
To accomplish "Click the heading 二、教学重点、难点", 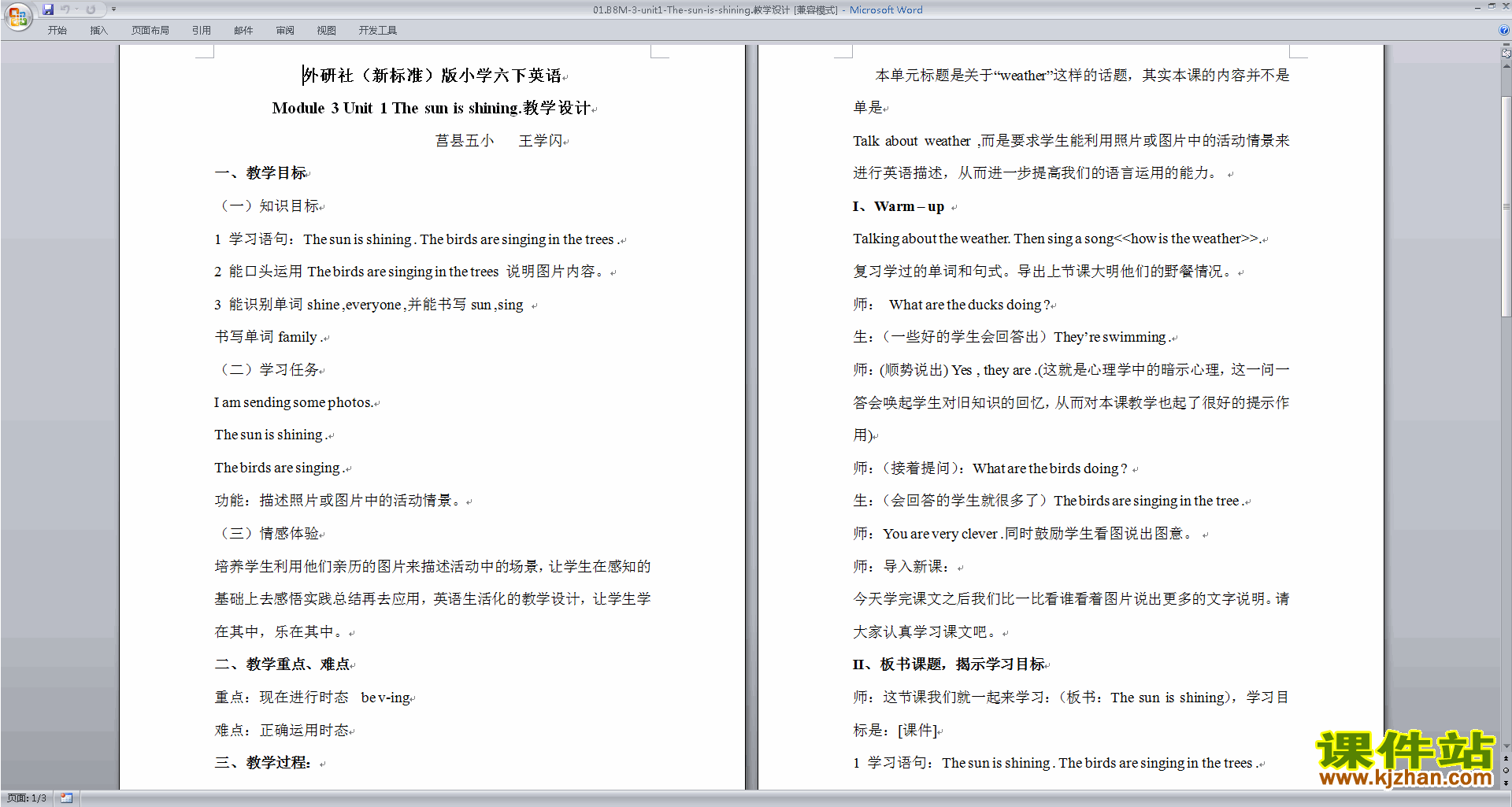I will [x=284, y=664].
